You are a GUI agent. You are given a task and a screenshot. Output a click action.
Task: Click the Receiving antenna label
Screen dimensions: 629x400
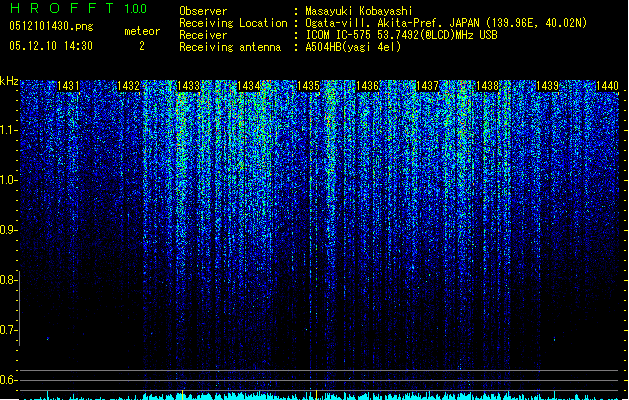(x=230, y=47)
